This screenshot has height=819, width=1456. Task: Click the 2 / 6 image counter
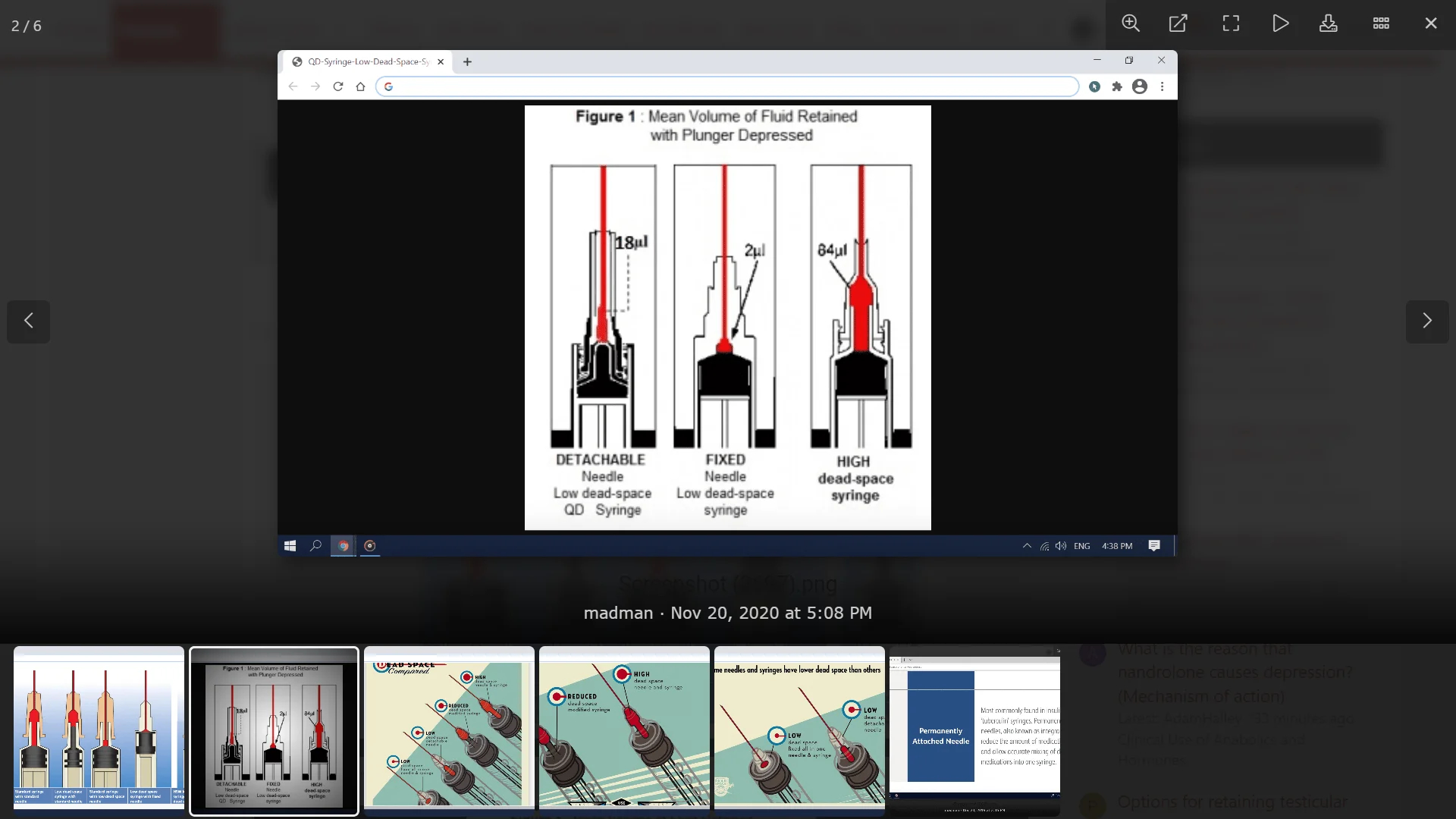coord(27,26)
